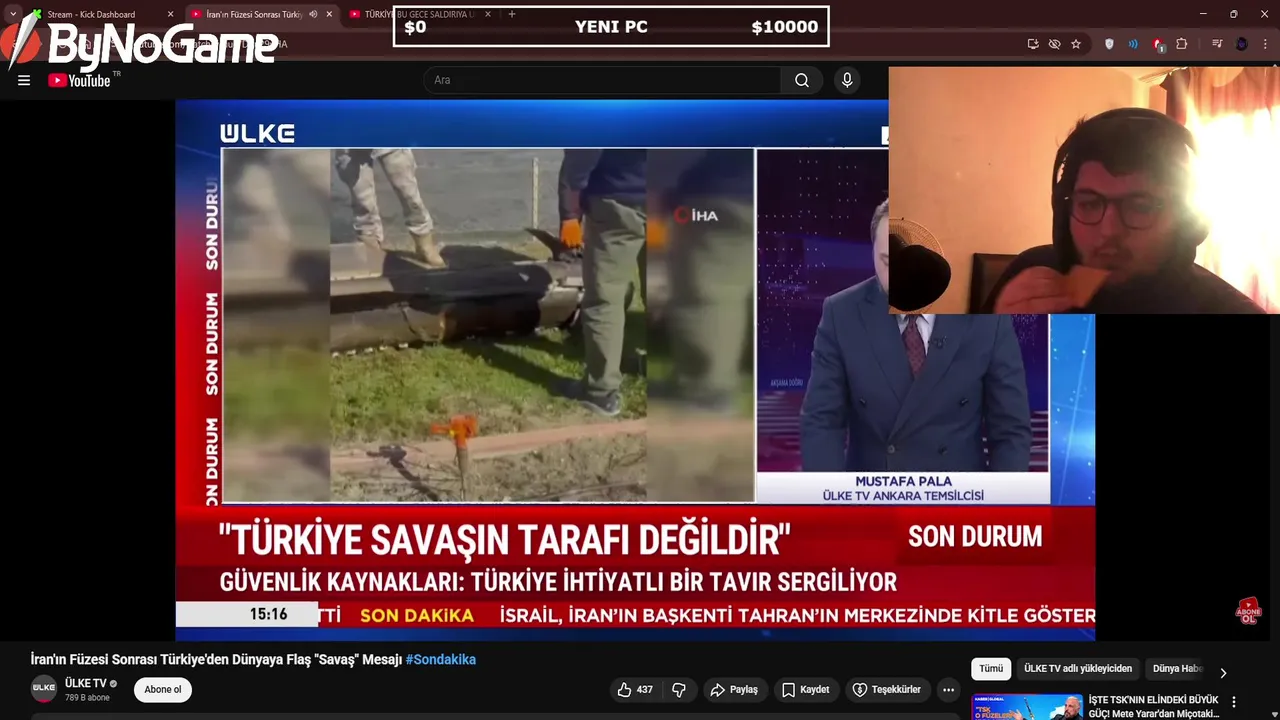Send thanks using Teşekkürler button
The image size is (1280, 720).
[x=887, y=690]
